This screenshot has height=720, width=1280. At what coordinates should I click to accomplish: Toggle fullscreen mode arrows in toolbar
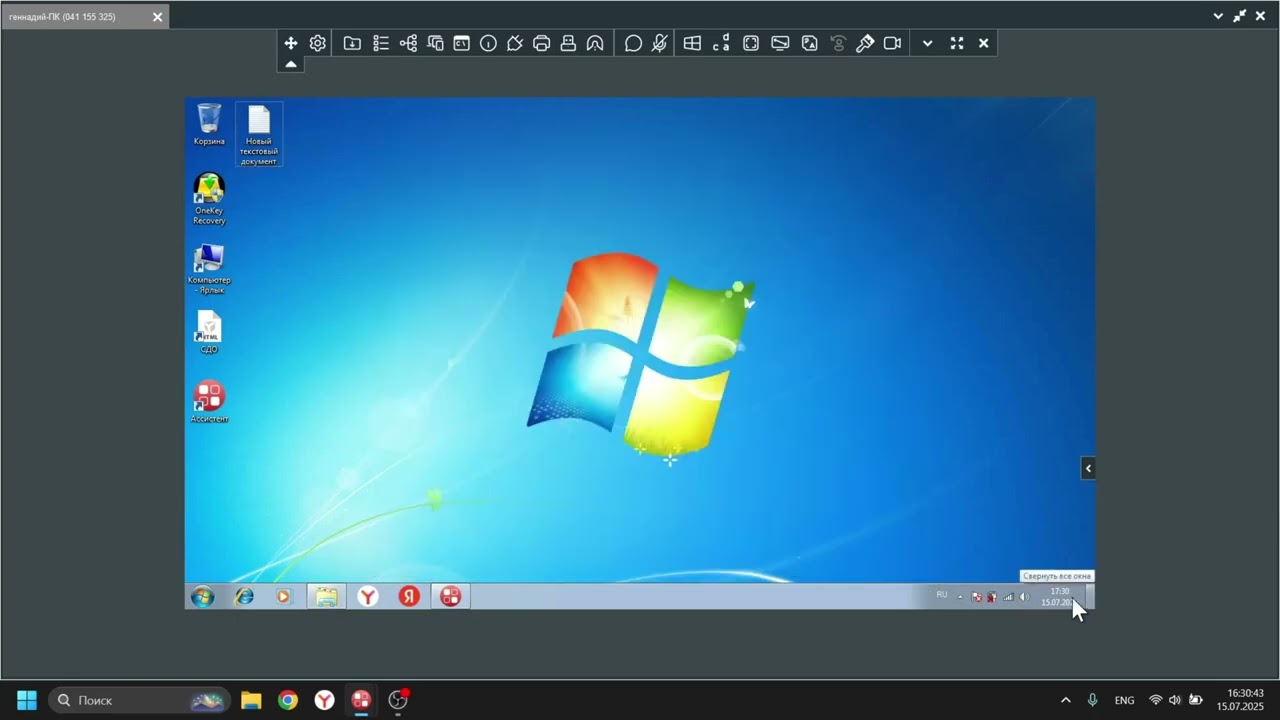tap(956, 43)
